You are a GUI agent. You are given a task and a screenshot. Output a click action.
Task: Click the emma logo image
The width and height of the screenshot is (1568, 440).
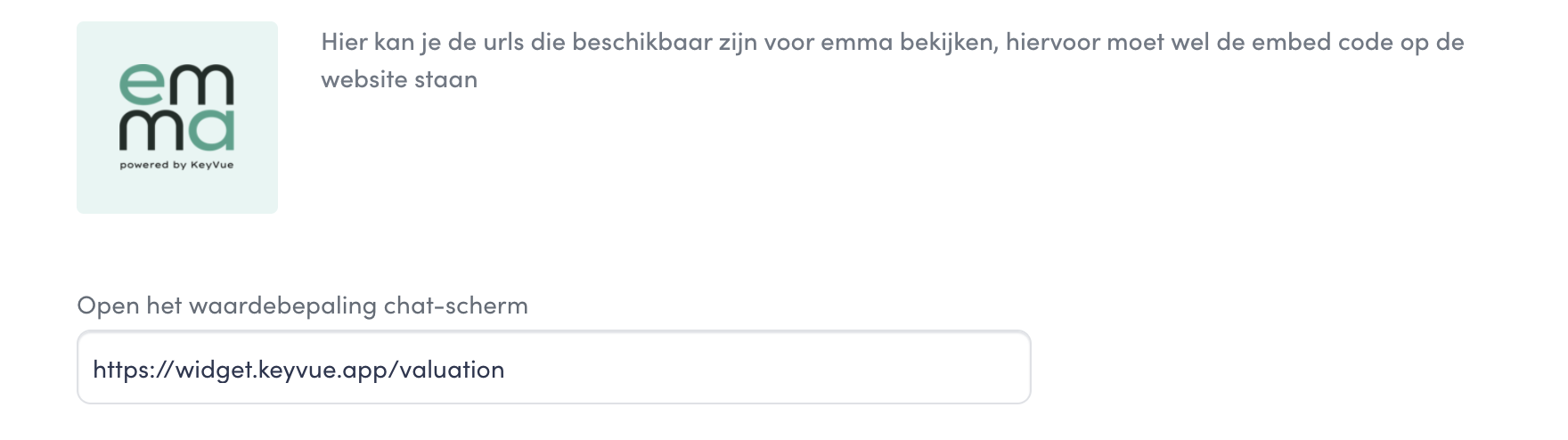click(177, 118)
